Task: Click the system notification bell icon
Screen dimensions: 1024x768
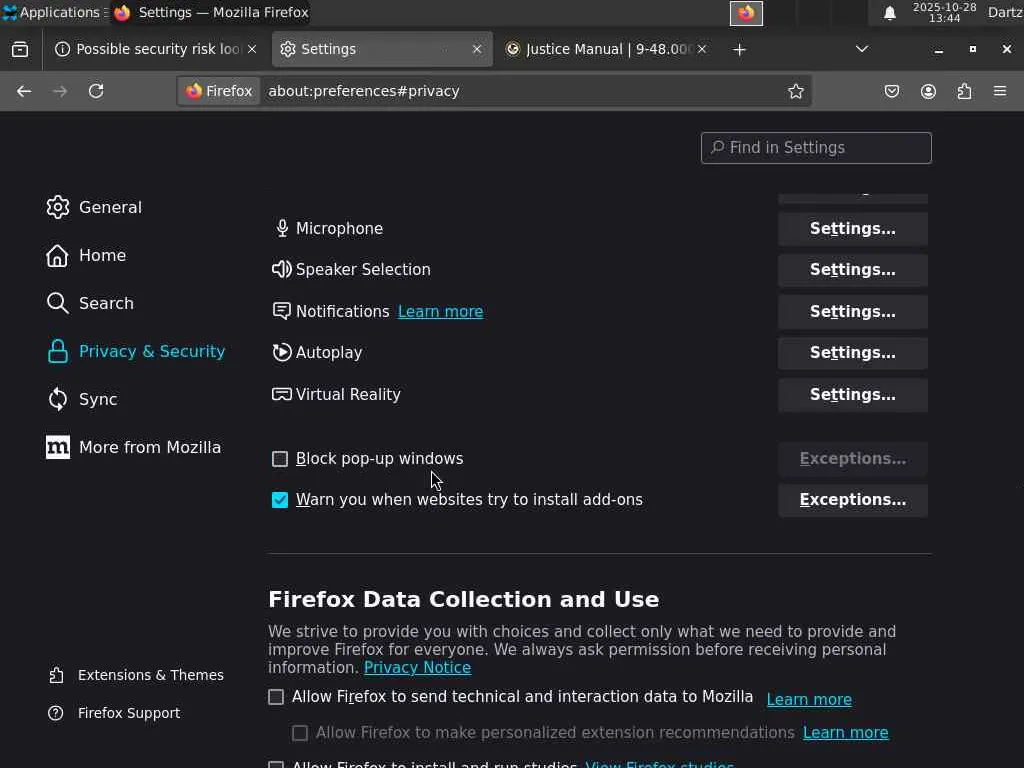Action: [889, 13]
